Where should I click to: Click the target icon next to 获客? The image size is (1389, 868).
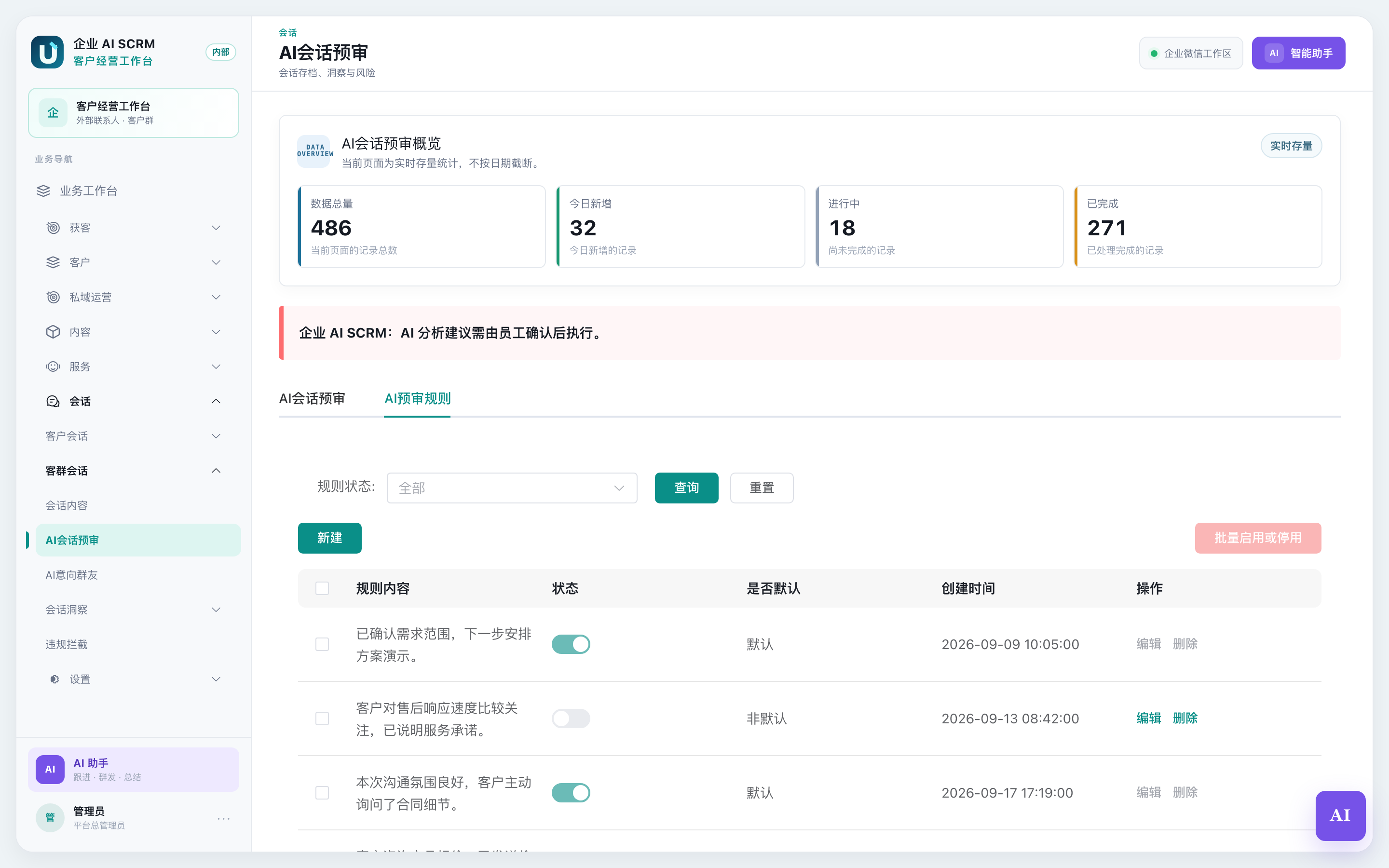point(53,228)
